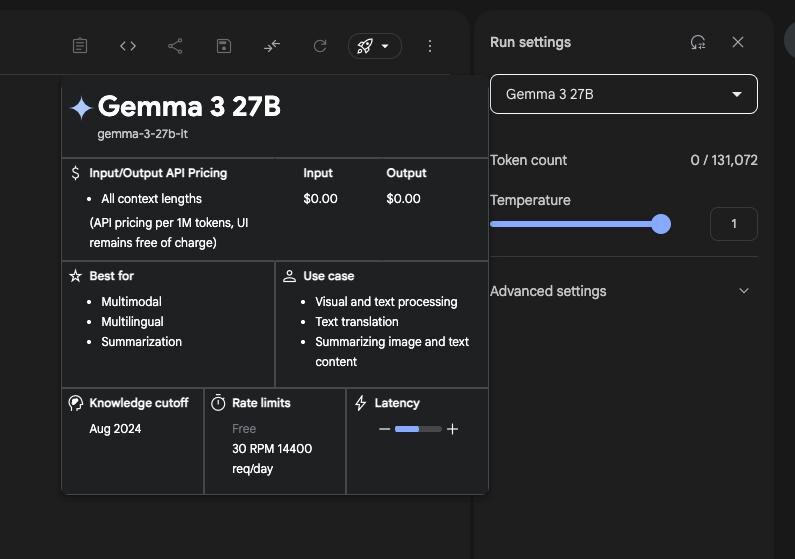795x559 pixels.
Task: Click the user avatar at top right
Action: 790,40
